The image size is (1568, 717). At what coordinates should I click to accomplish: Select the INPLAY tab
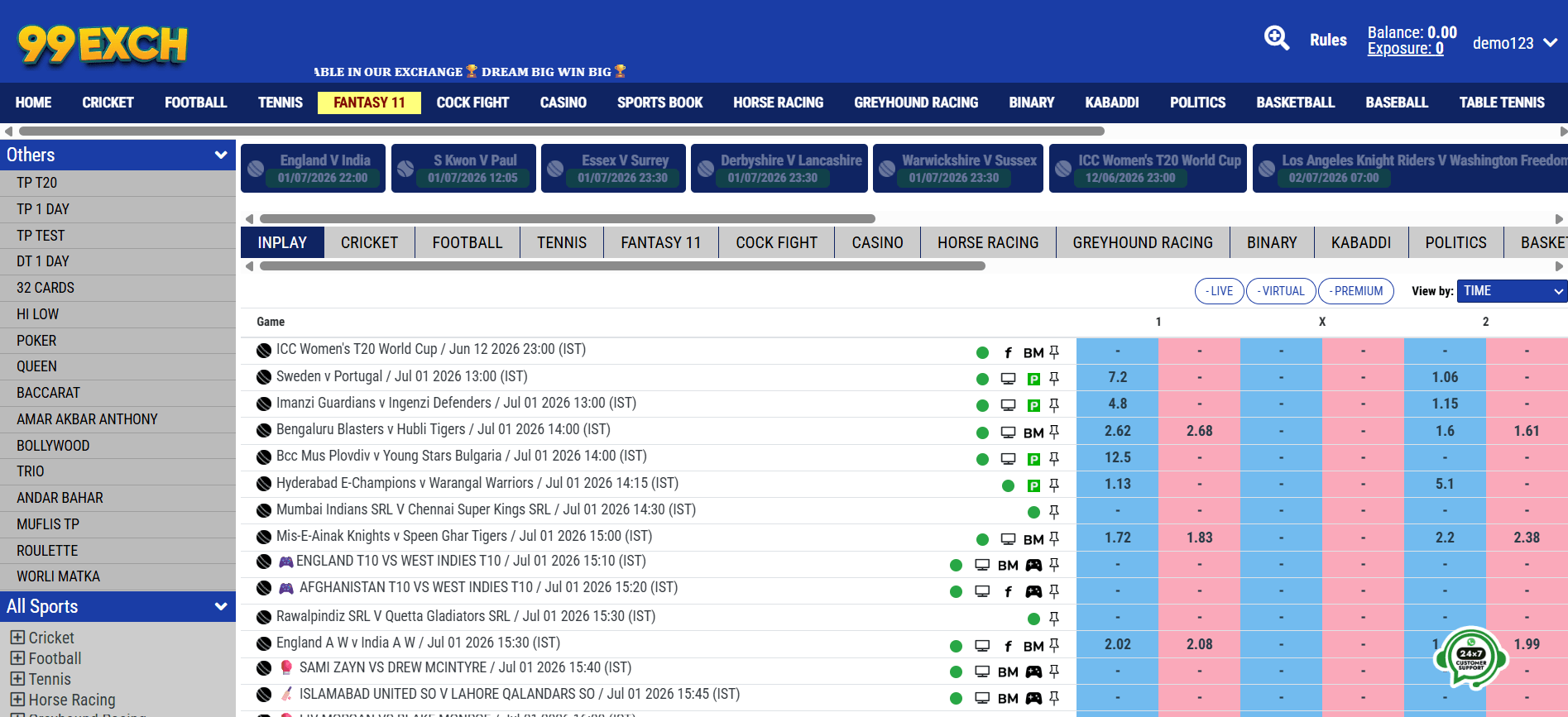pos(282,242)
